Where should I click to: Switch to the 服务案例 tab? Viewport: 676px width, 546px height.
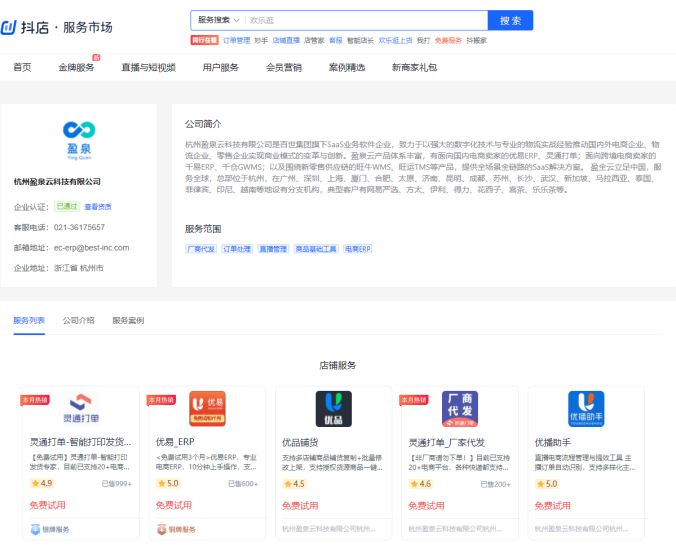tap(128, 321)
